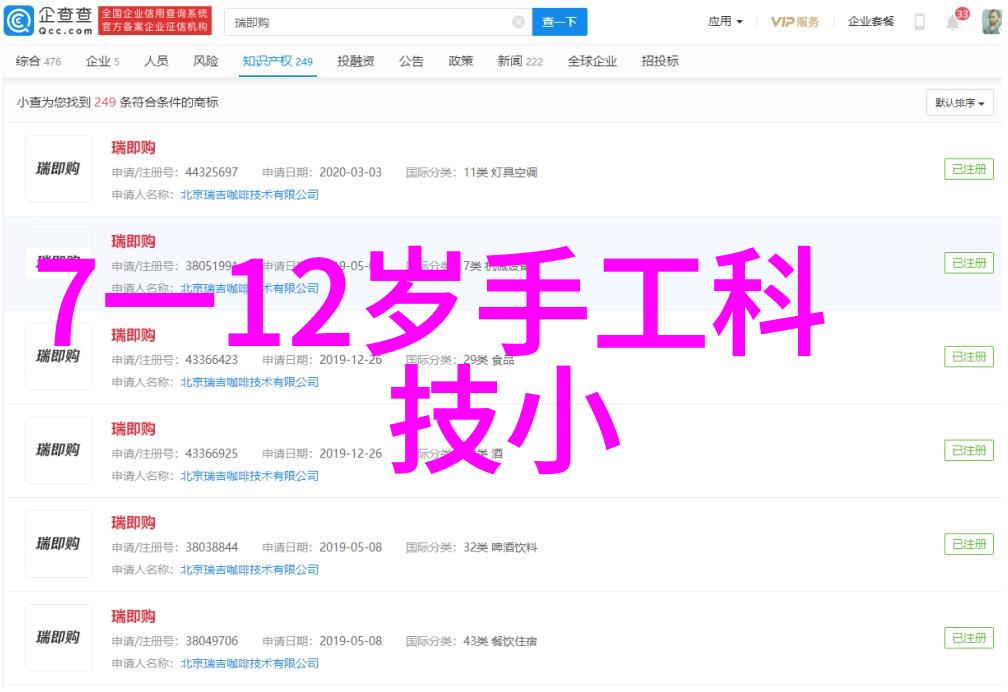
Task: Switch to the 综合 476 tab
Action: point(39,61)
